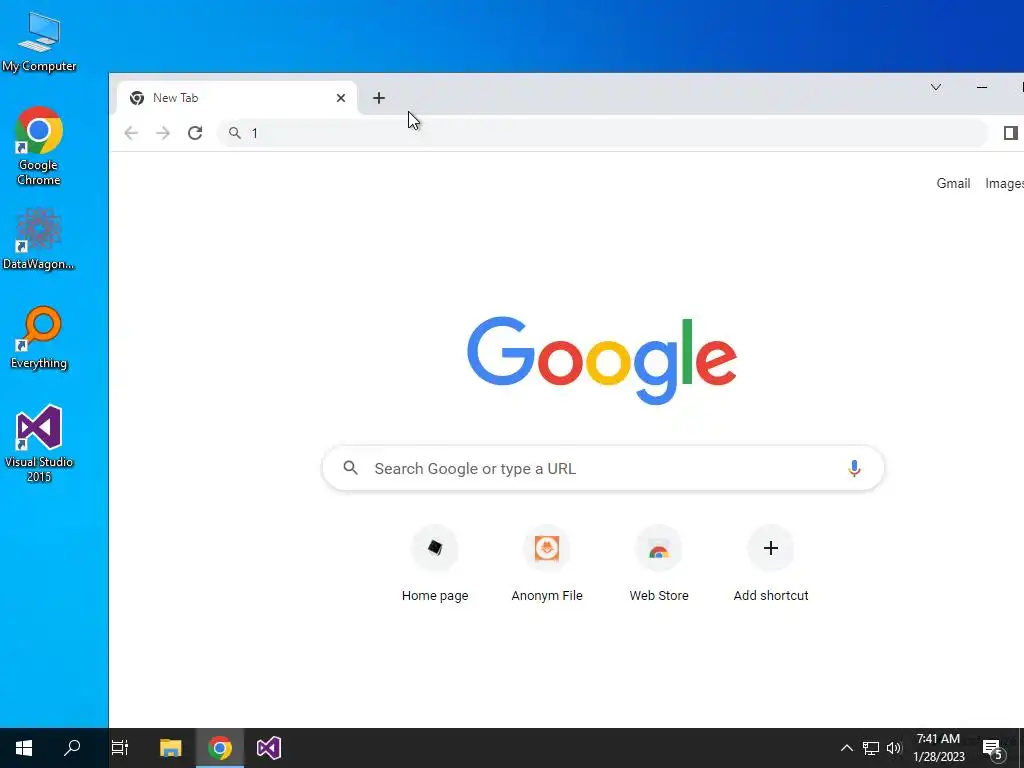Screen dimensions: 1024x768
Task: Open the notification center
Action: click(x=993, y=748)
